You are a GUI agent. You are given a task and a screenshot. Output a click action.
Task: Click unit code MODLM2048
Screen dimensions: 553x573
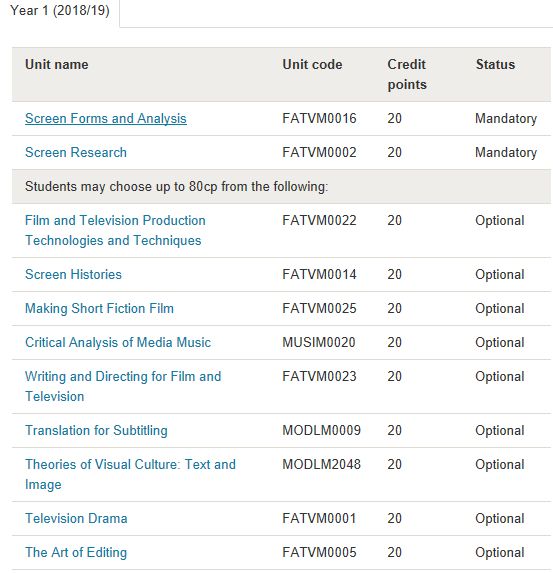pyautogui.click(x=321, y=464)
